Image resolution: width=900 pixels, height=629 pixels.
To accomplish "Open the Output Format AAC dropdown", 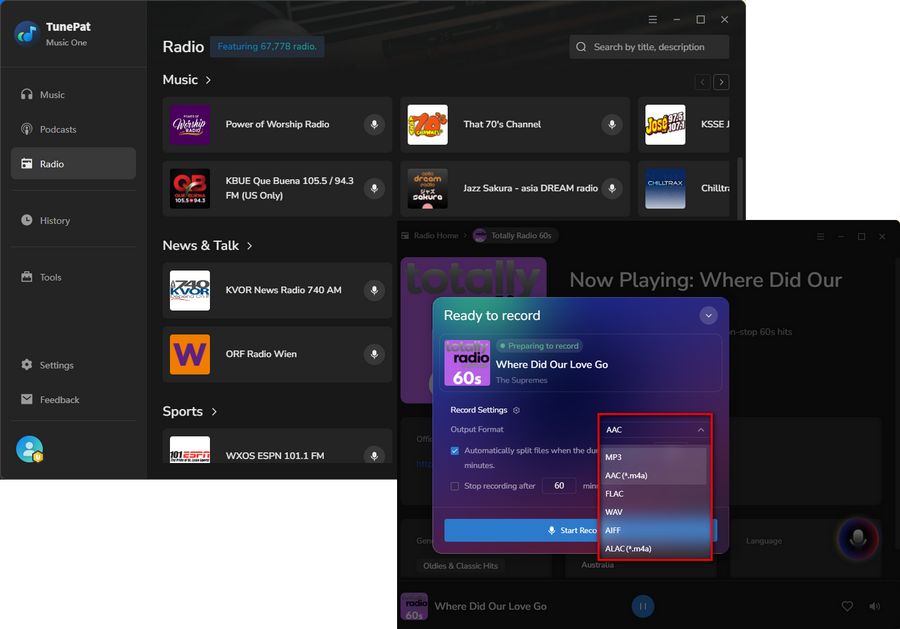I will click(654, 430).
